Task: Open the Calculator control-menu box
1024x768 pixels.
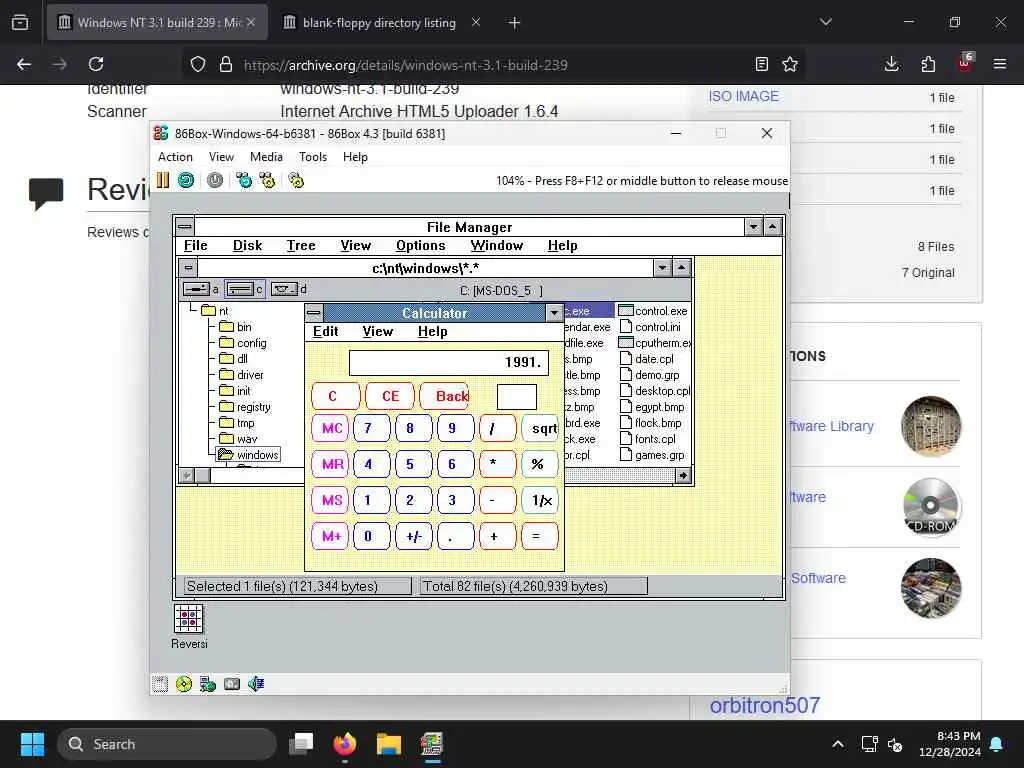Action: tap(314, 313)
